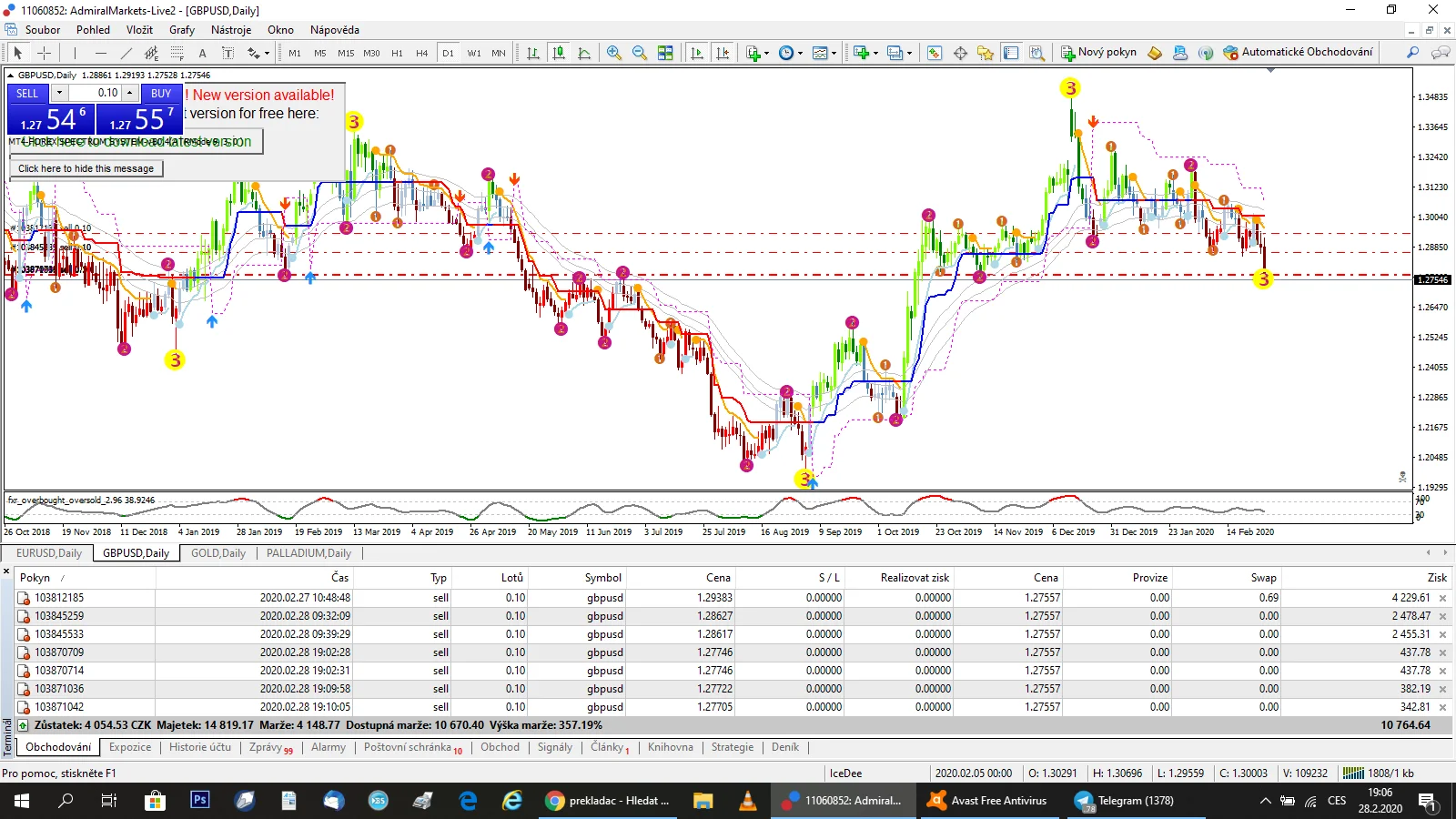
Task: Open the indicators list dropdown
Action: [x=757, y=53]
